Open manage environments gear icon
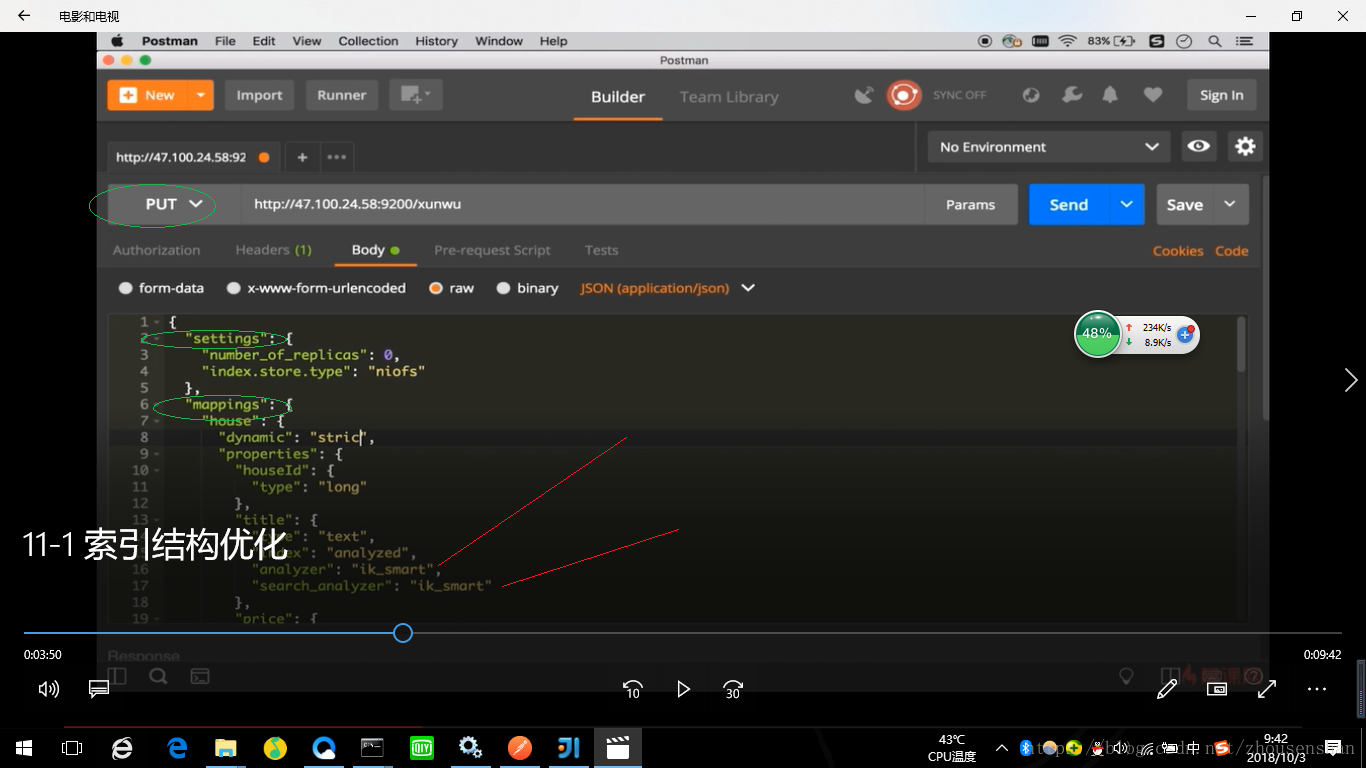Screen dimensions: 1366x768 1245,146
